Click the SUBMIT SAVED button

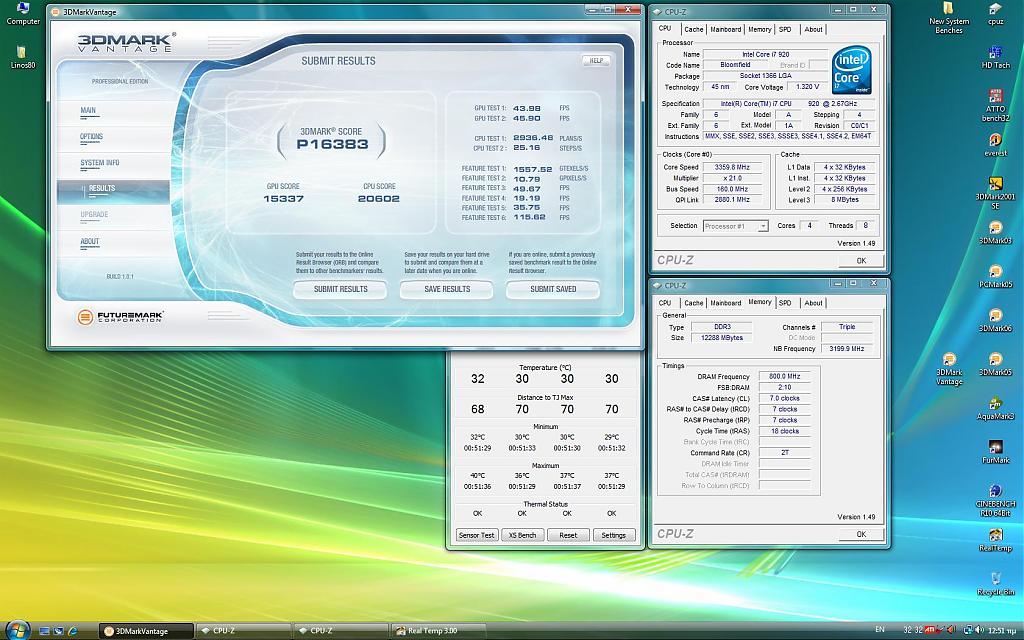[x=553, y=289]
